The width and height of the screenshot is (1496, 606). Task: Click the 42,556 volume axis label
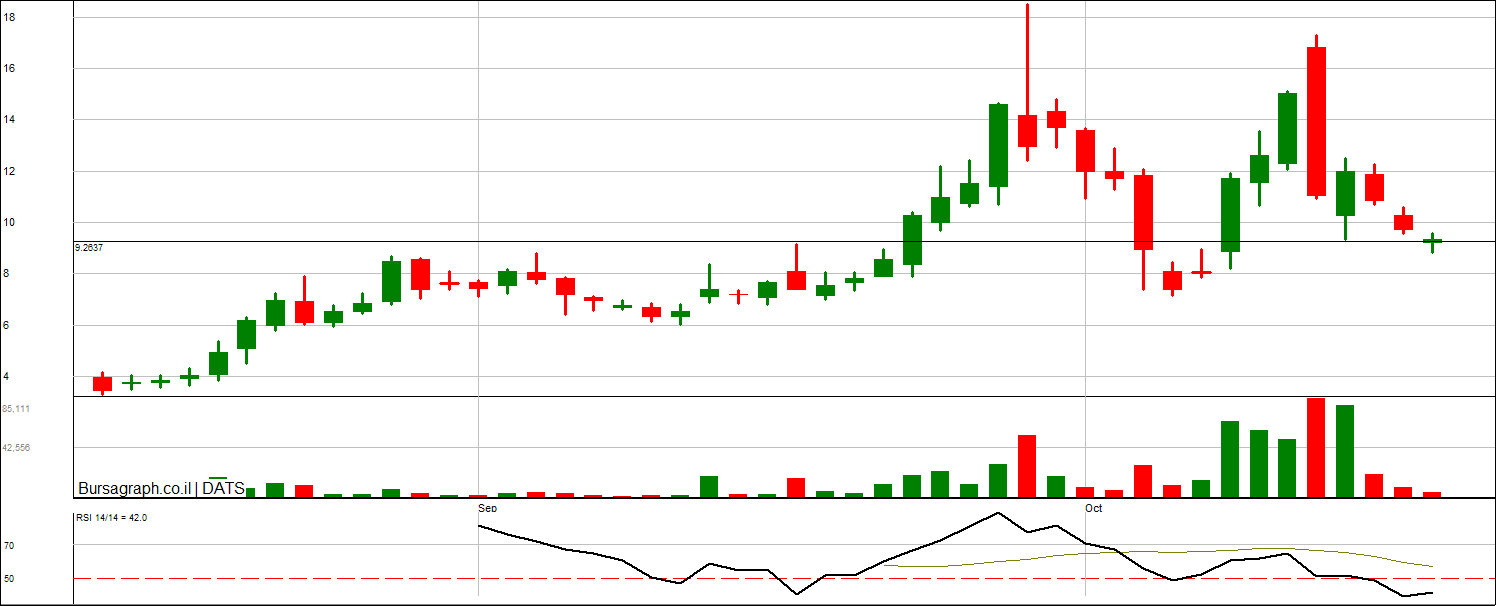click(16, 448)
